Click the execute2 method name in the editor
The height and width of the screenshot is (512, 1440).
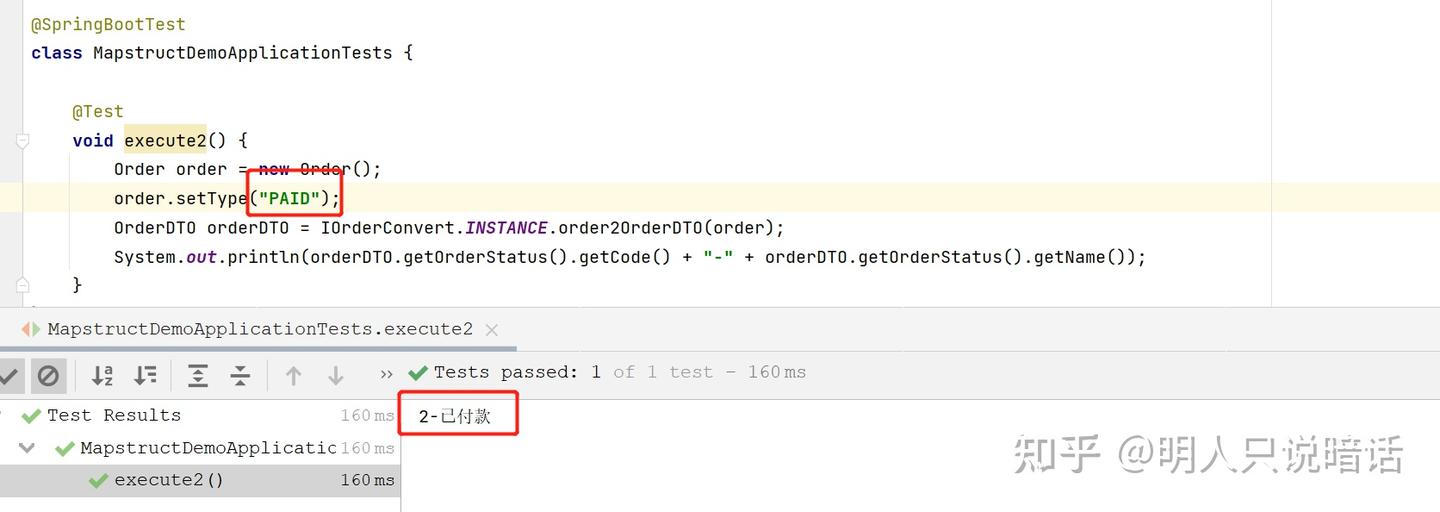click(164, 141)
